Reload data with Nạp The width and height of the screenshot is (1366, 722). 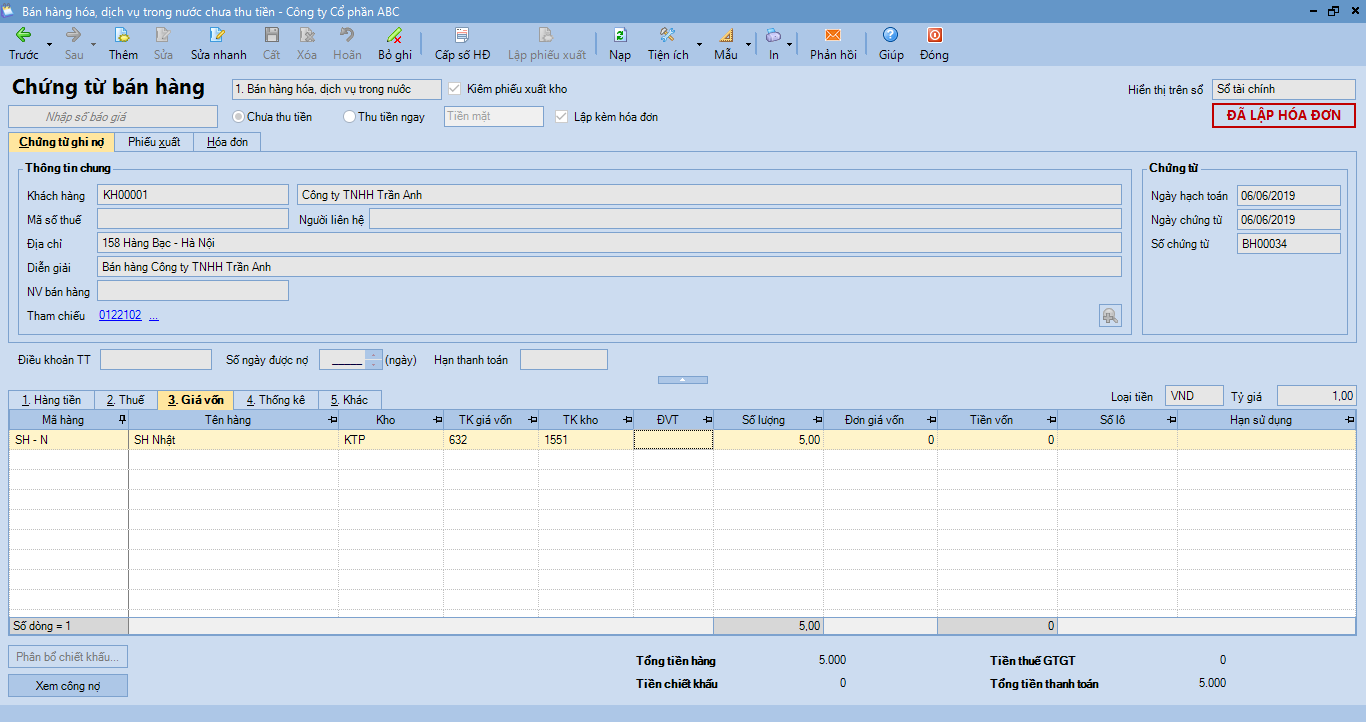(x=620, y=44)
